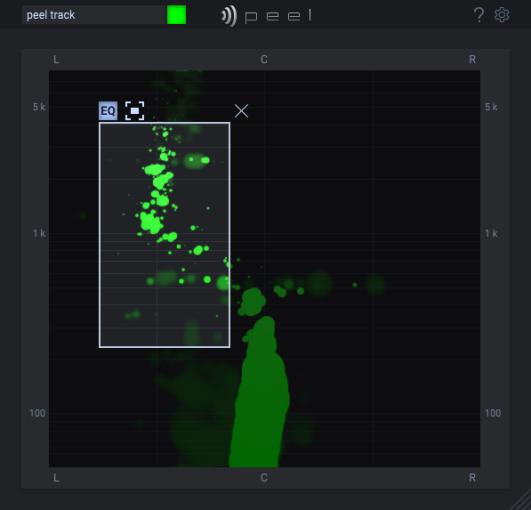The image size is (531, 510).
Task: Click the right 1k frequency label
Action: coord(491,233)
